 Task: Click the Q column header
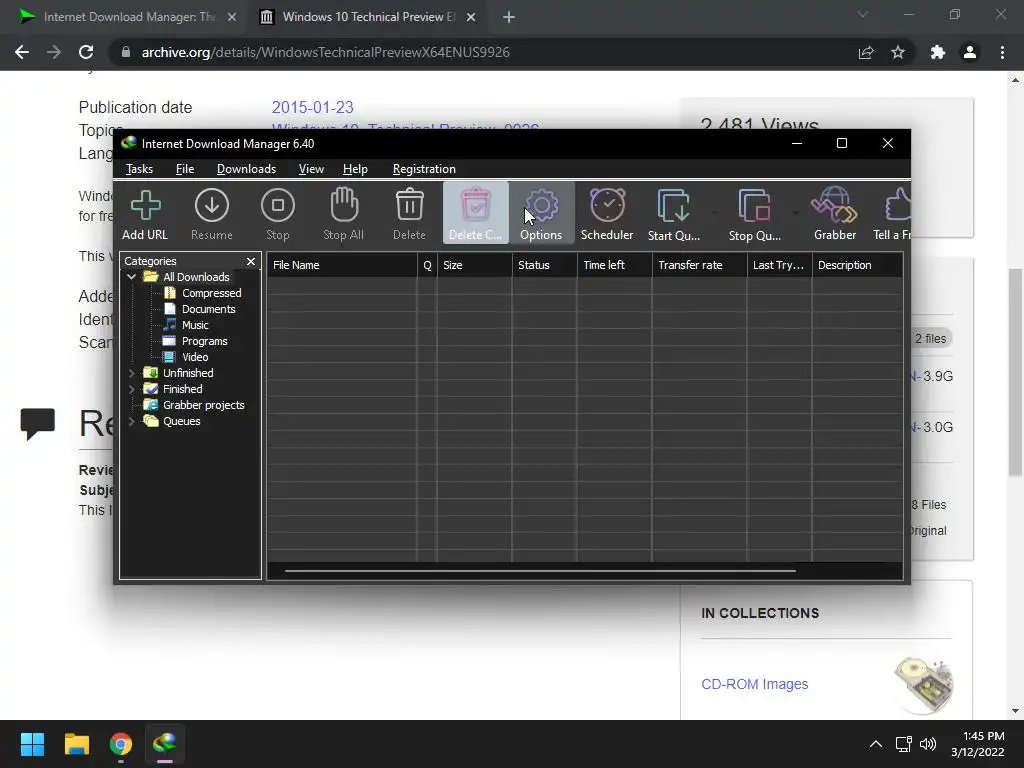427,265
